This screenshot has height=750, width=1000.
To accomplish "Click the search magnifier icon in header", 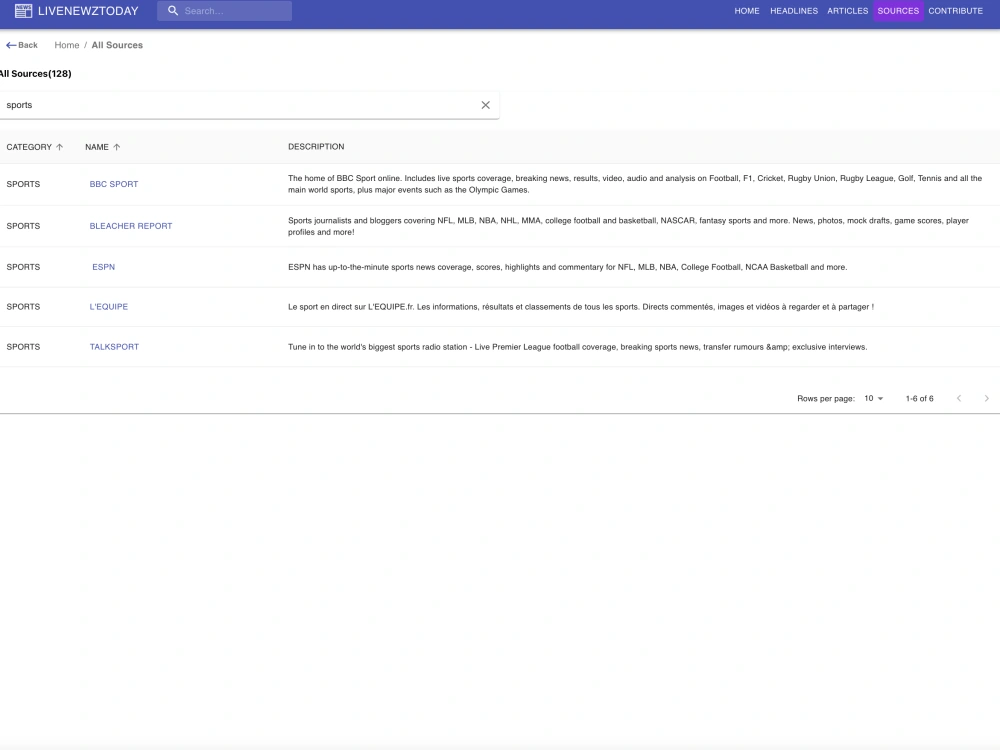I will click(173, 11).
